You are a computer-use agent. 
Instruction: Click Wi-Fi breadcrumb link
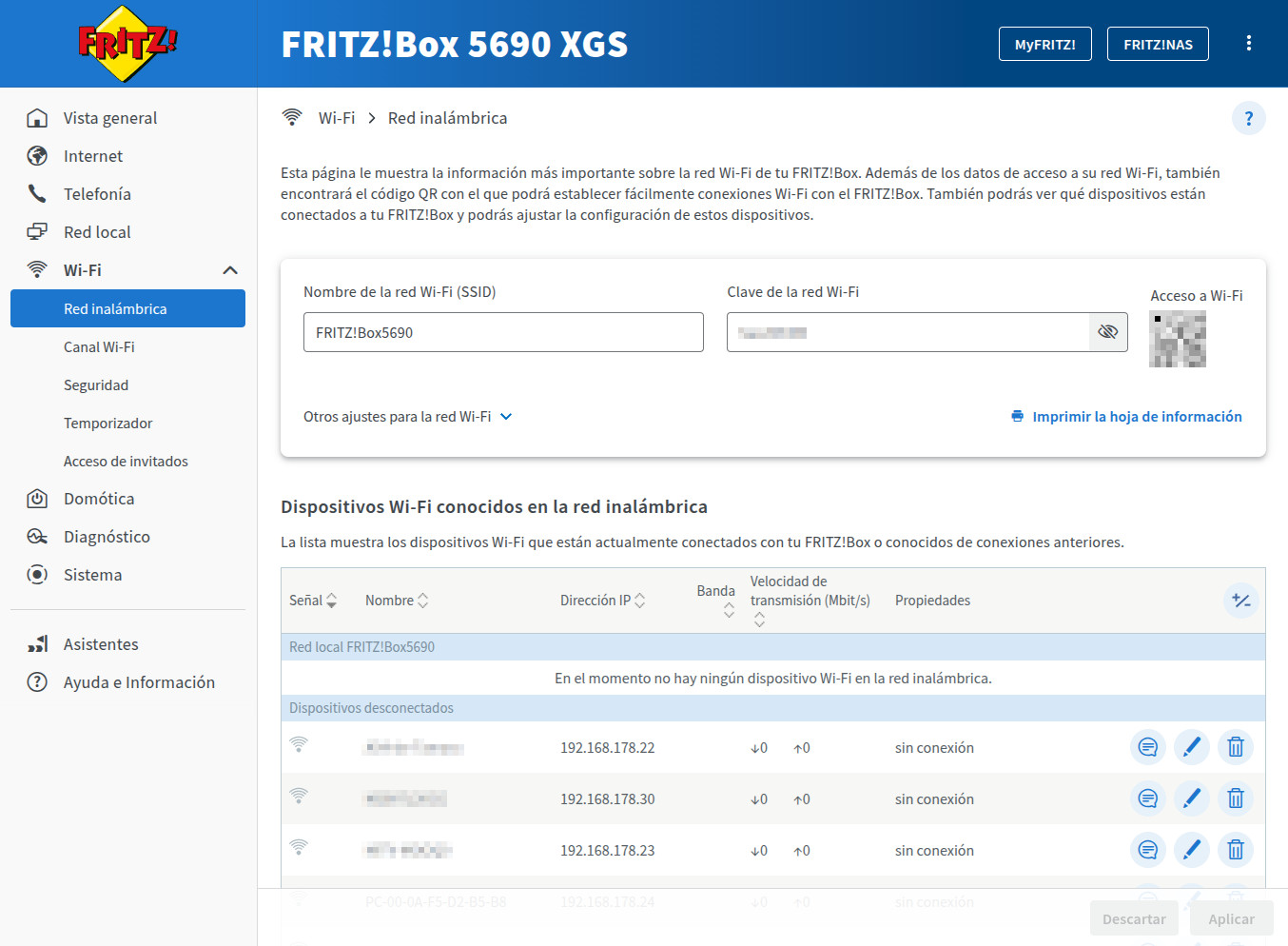click(x=337, y=118)
